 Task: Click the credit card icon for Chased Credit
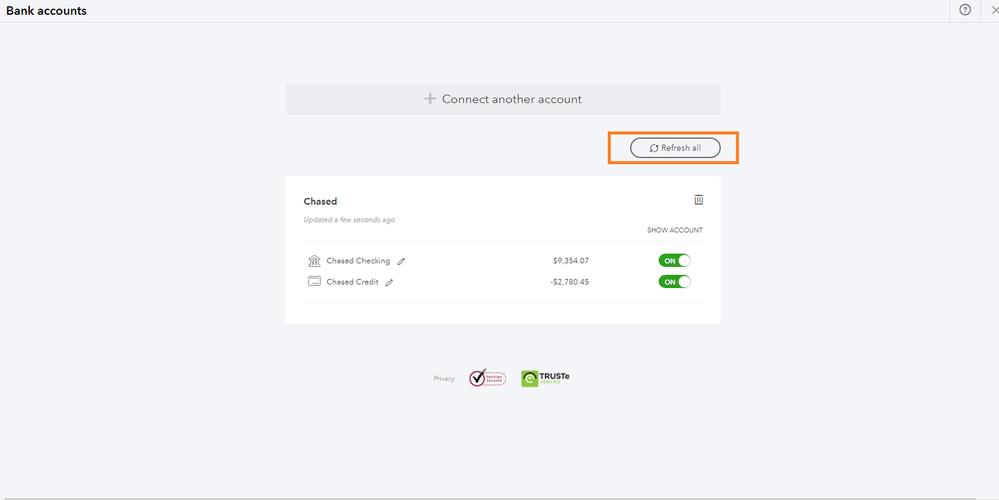(314, 282)
